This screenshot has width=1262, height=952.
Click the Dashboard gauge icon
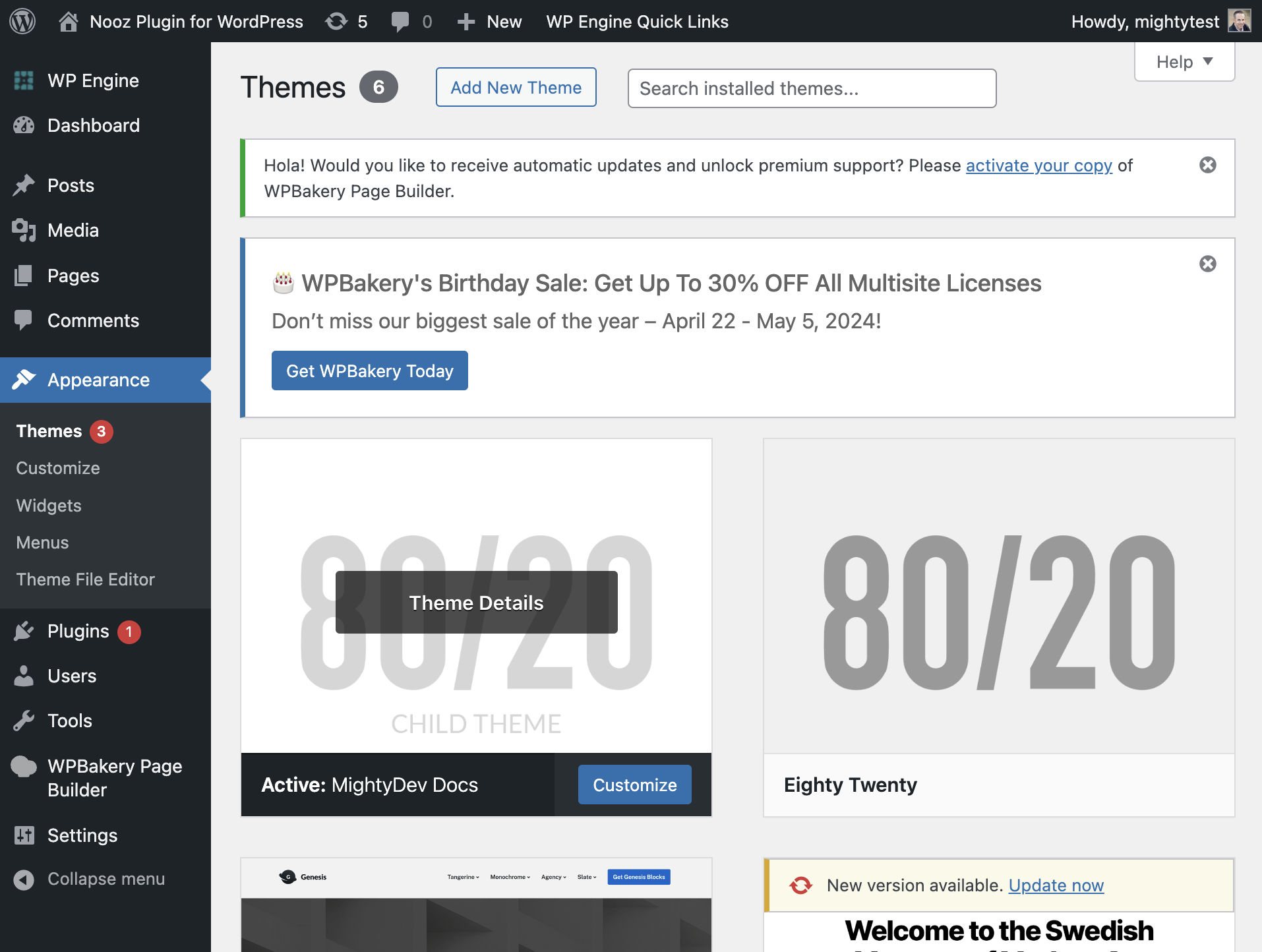point(24,125)
